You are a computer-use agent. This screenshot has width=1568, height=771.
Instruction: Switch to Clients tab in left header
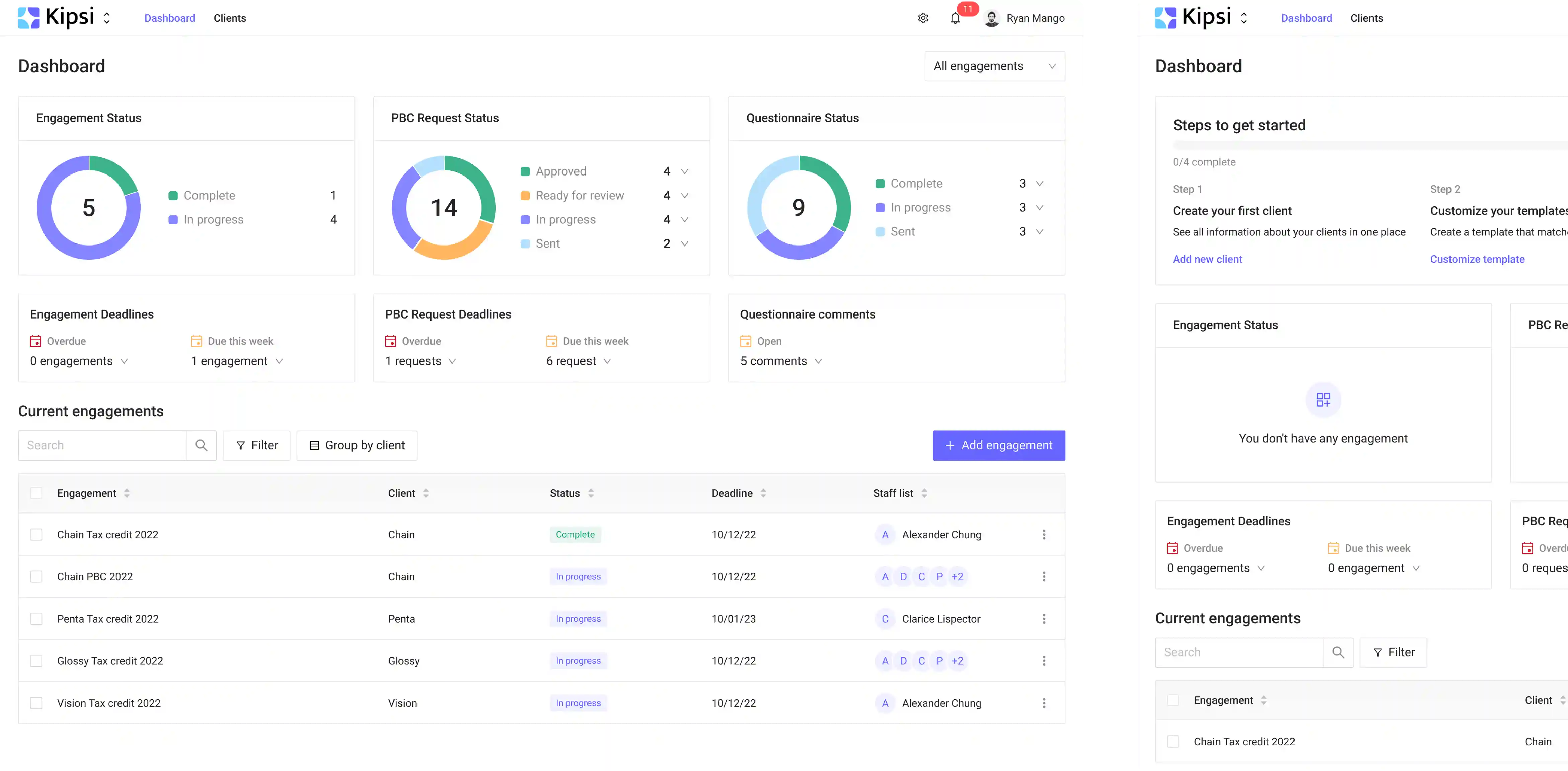click(x=230, y=18)
